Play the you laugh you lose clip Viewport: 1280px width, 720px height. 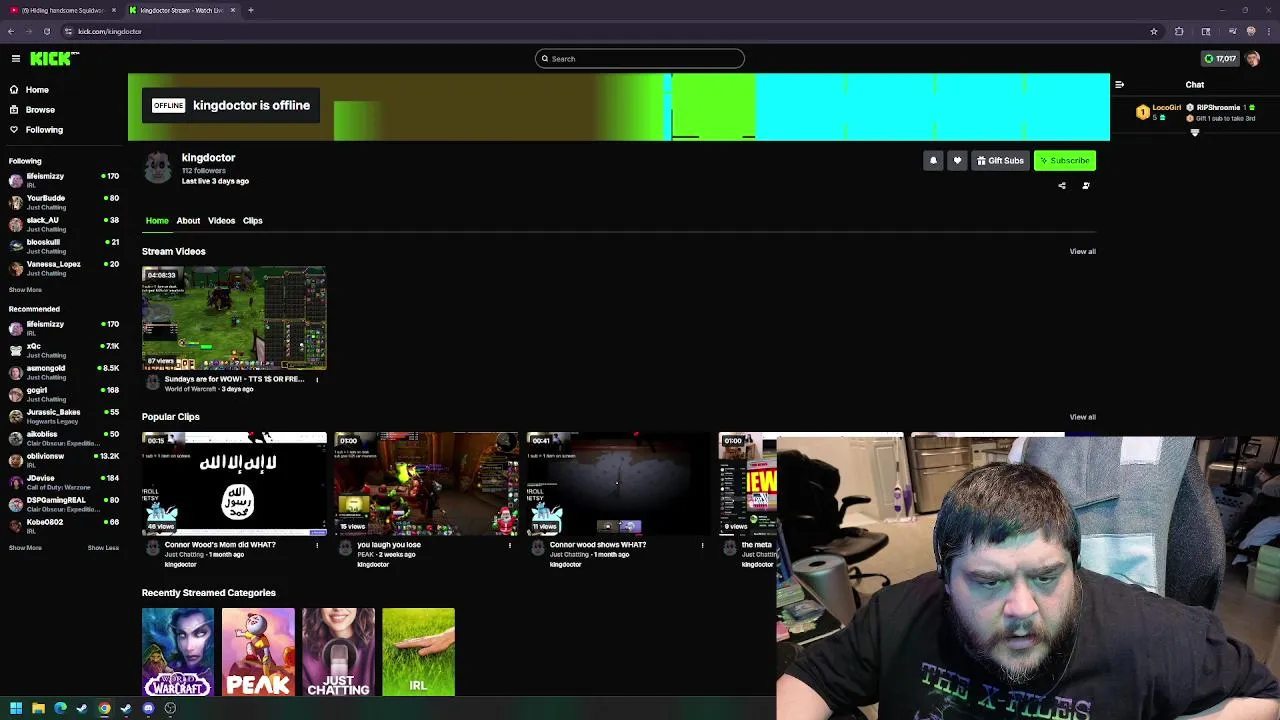[426, 484]
